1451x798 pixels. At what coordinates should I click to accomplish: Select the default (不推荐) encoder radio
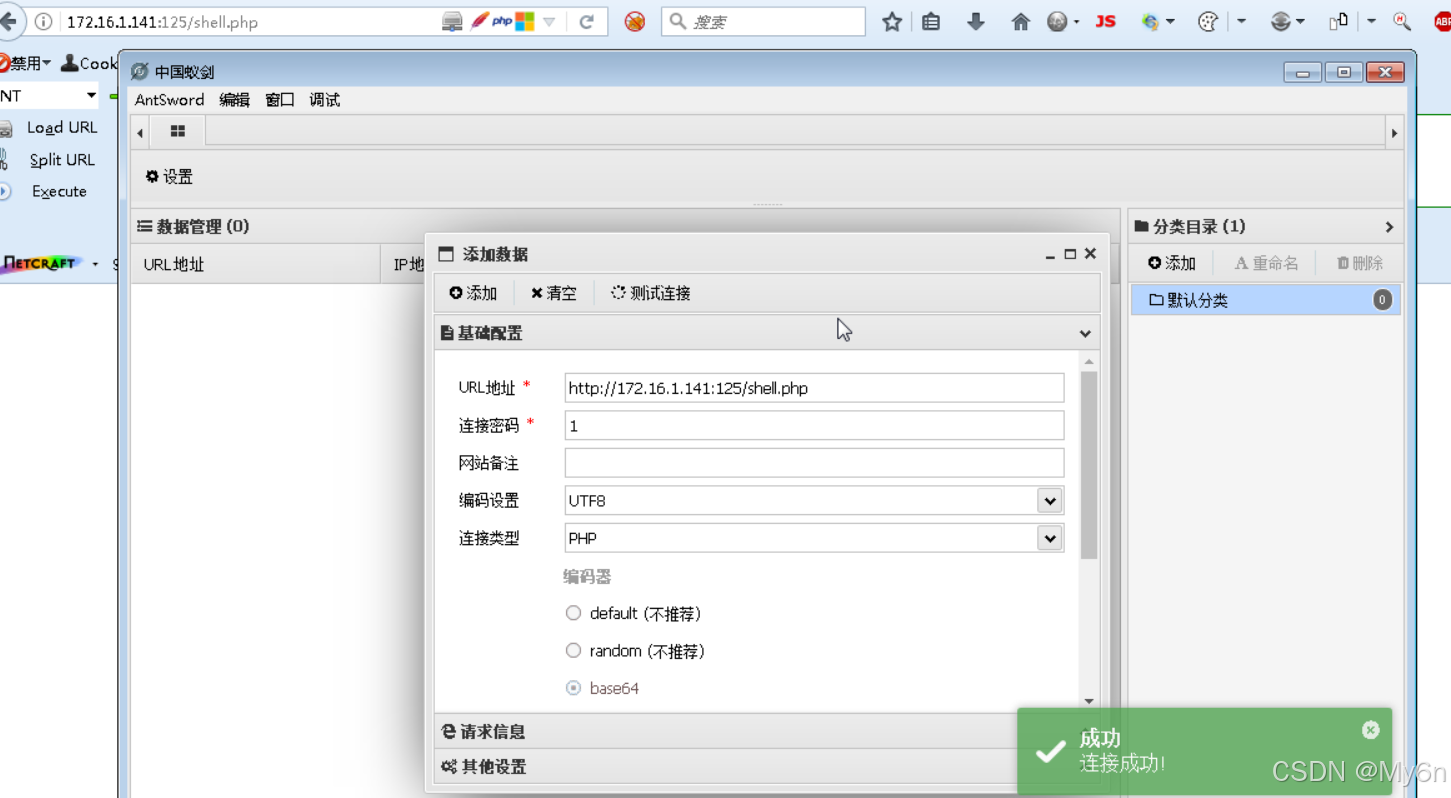(x=573, y=613)
